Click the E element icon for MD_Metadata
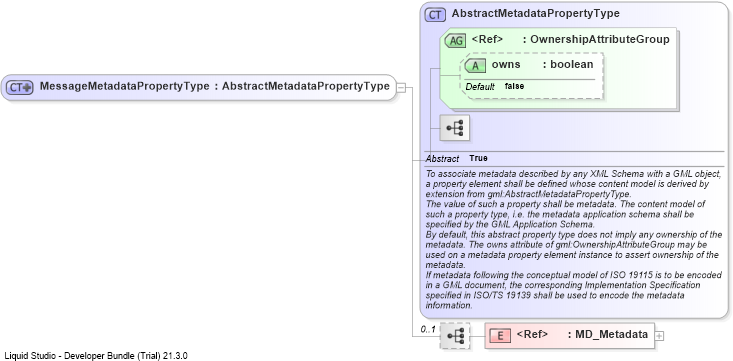The height and width of the screenshot is (361, 733). (x=500, y=335)
